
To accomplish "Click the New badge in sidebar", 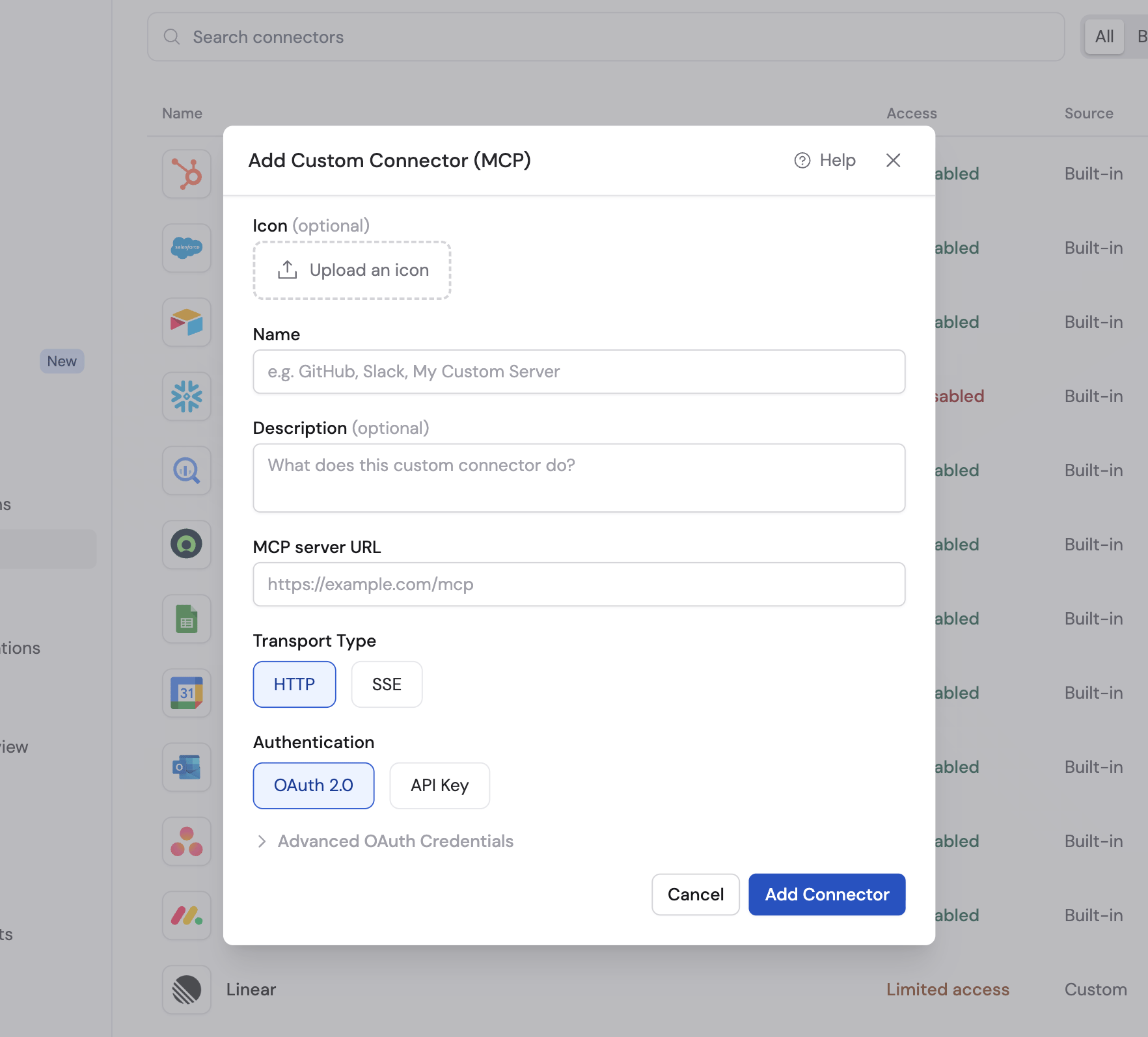I will click(62, 361).
